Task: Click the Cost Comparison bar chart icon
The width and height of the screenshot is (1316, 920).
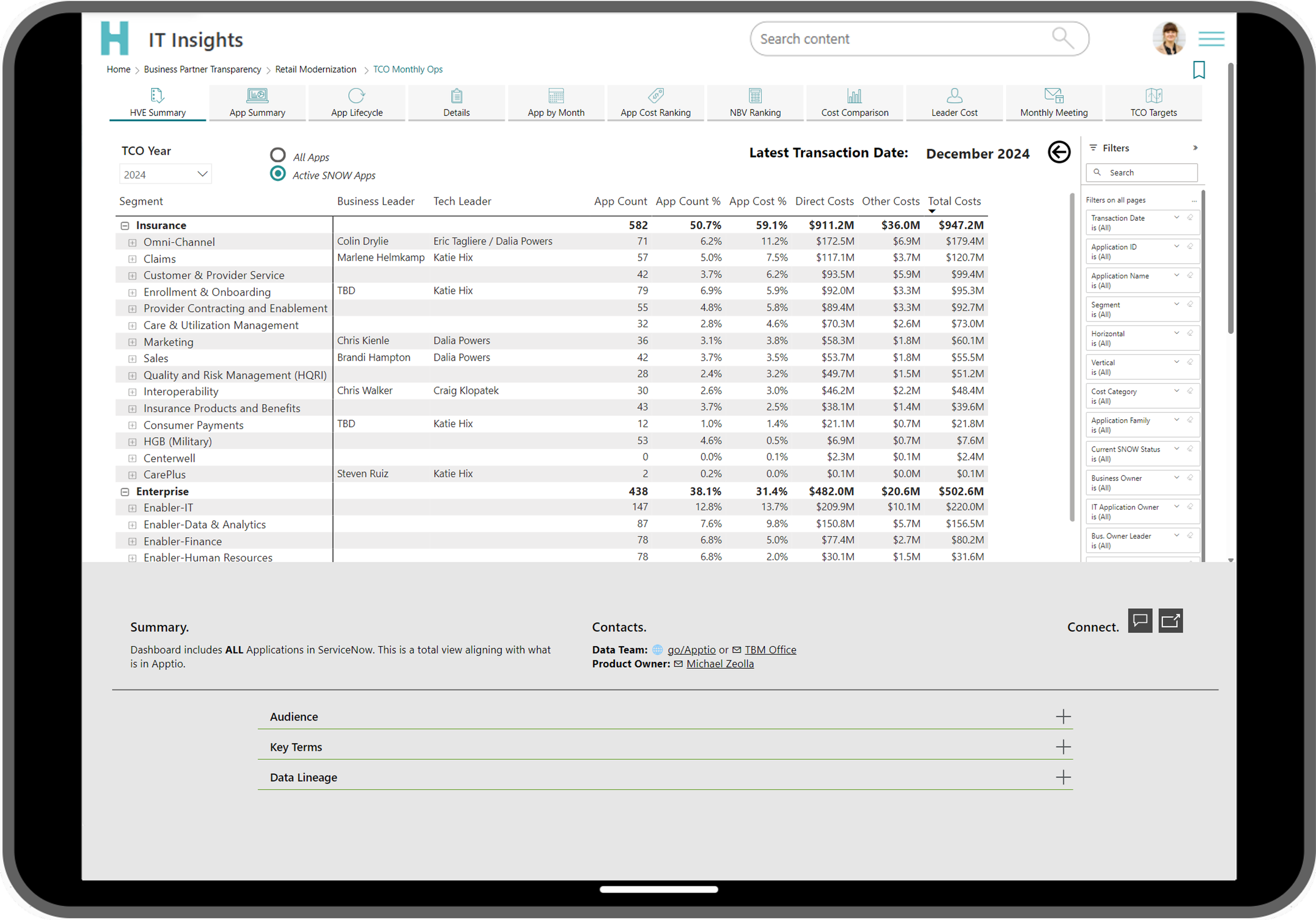Action: point(854,95)
